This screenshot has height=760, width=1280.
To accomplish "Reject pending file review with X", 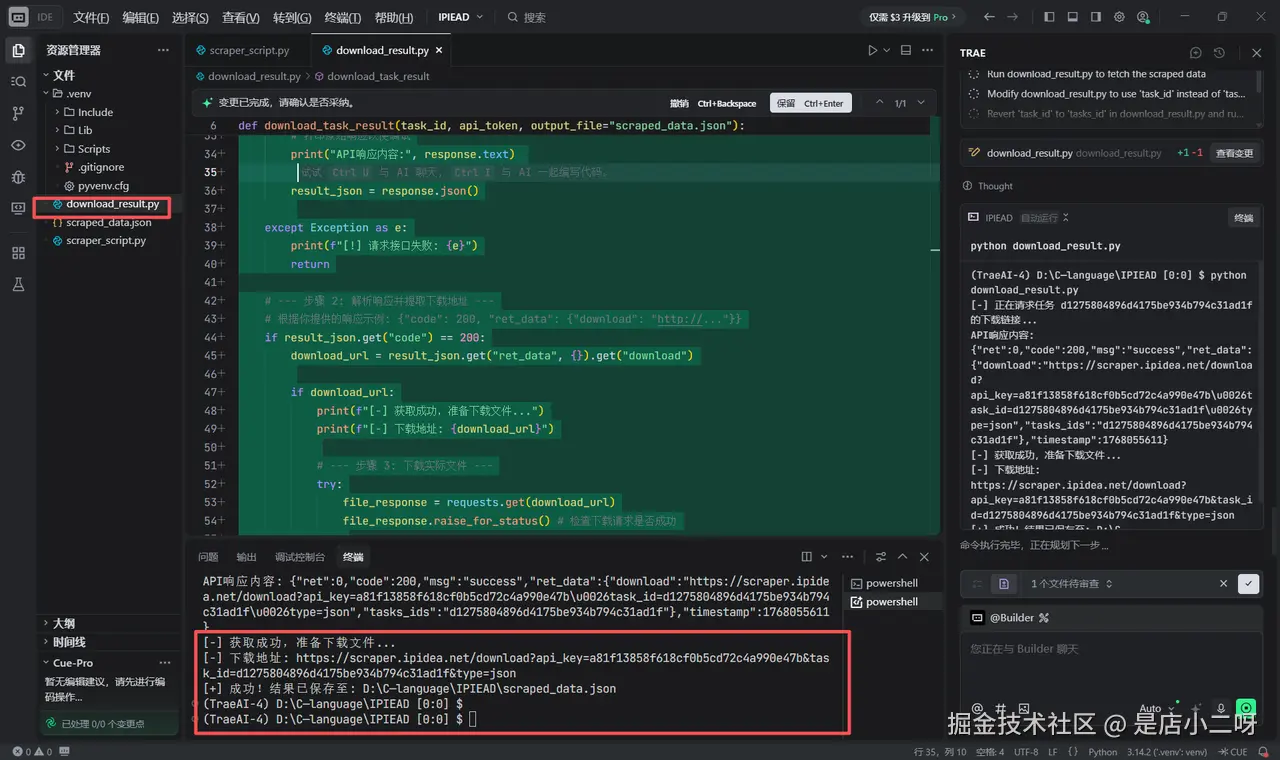I will click(x=1223, y=583).
